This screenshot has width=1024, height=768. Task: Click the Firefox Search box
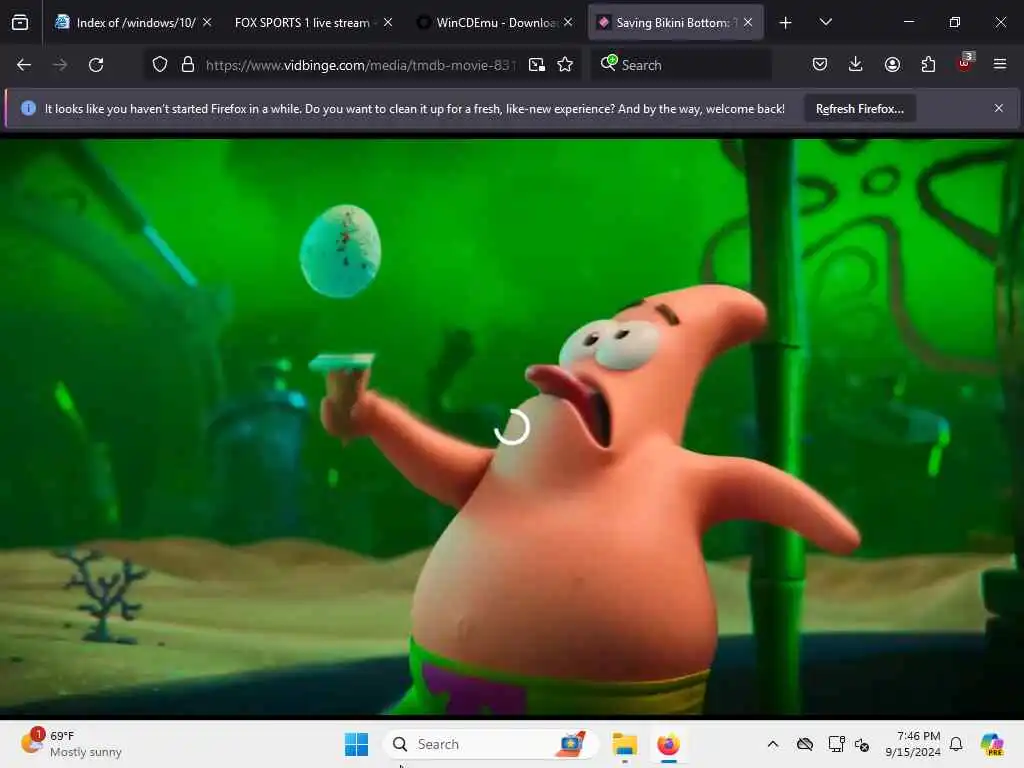tap(680, 65)
